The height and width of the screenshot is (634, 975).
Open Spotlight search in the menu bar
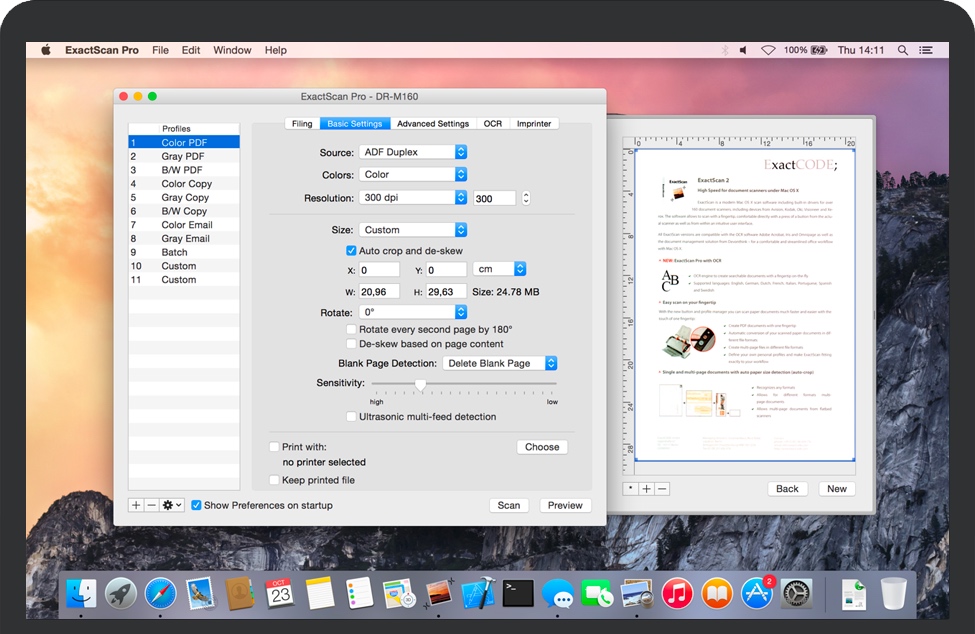point(903,50)
